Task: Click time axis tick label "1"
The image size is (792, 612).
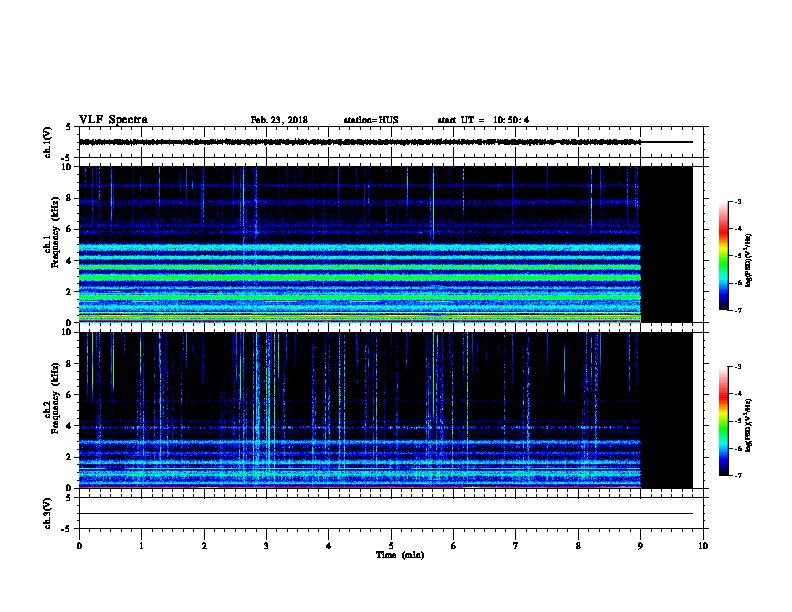Action: (141, 546)
